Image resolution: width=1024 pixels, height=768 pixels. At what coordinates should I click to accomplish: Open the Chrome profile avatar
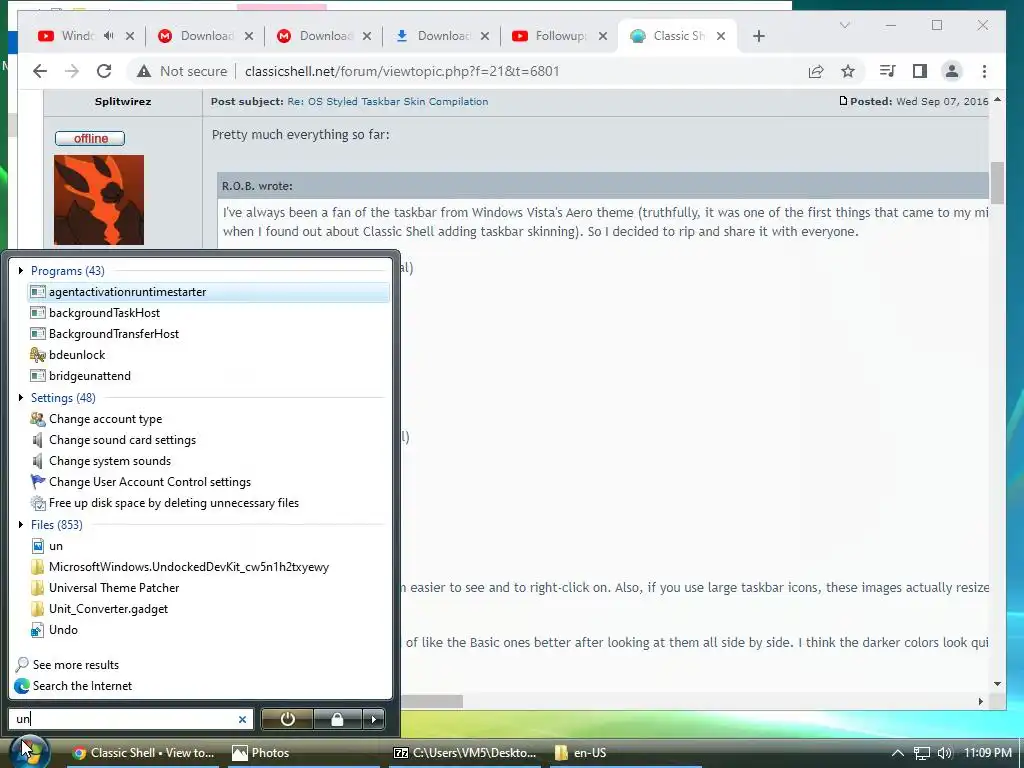[x=952, y=71]
